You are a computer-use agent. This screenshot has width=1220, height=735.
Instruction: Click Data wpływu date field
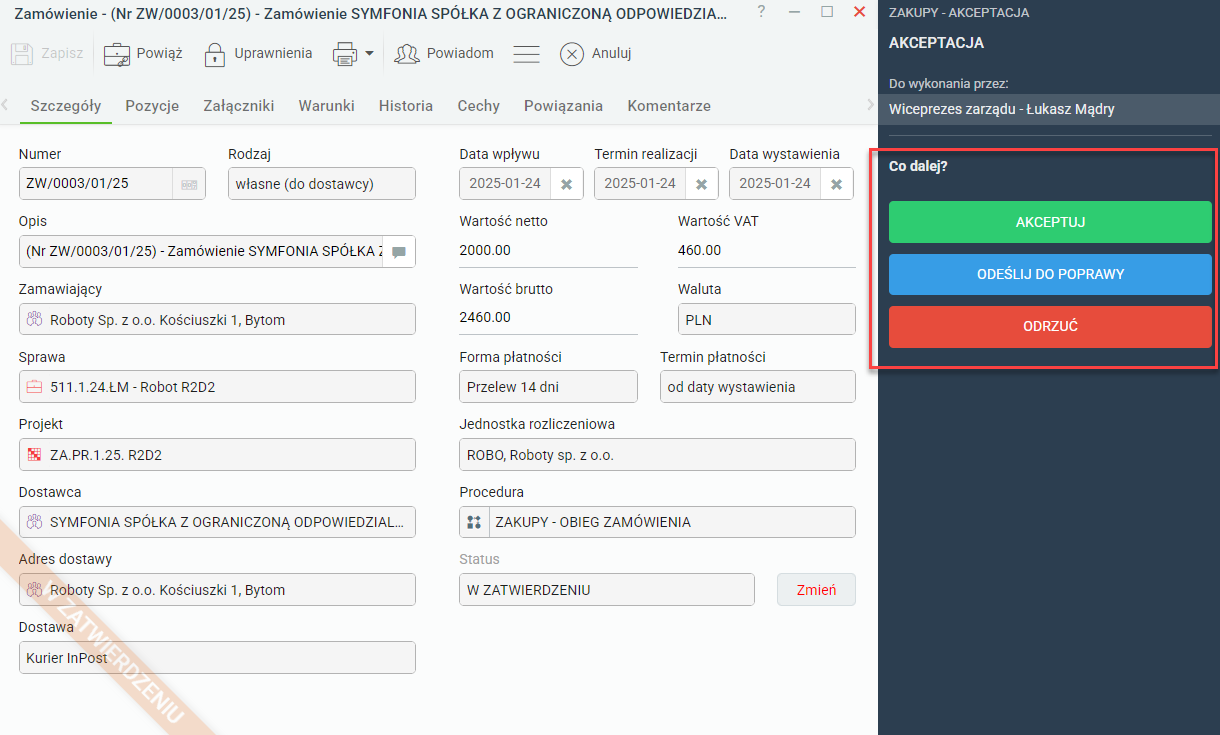point(505,184)
